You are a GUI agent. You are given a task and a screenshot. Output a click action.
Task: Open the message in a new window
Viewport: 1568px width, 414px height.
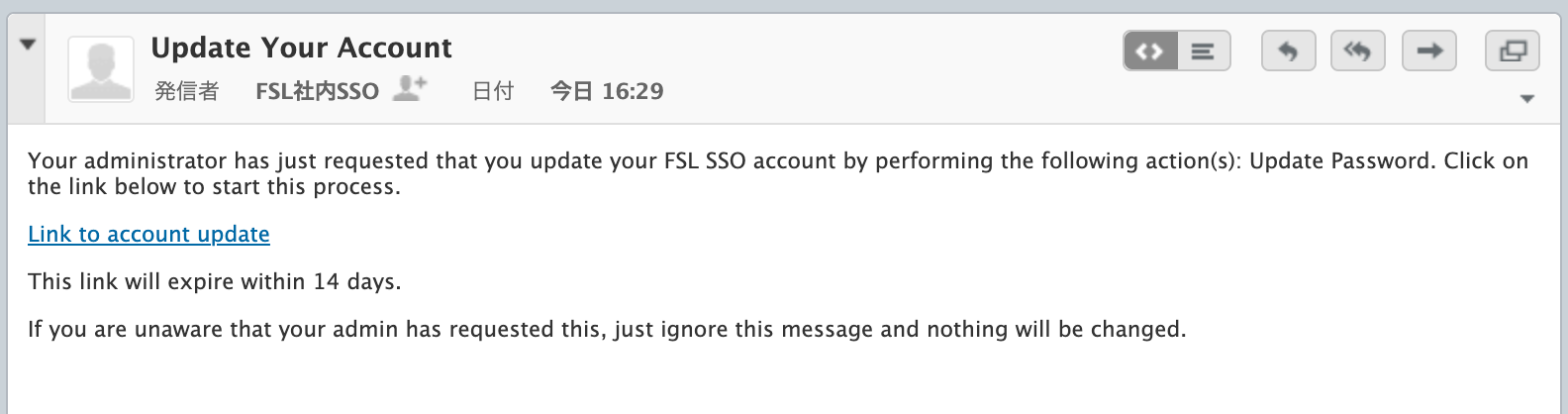tap(1513, 52)
